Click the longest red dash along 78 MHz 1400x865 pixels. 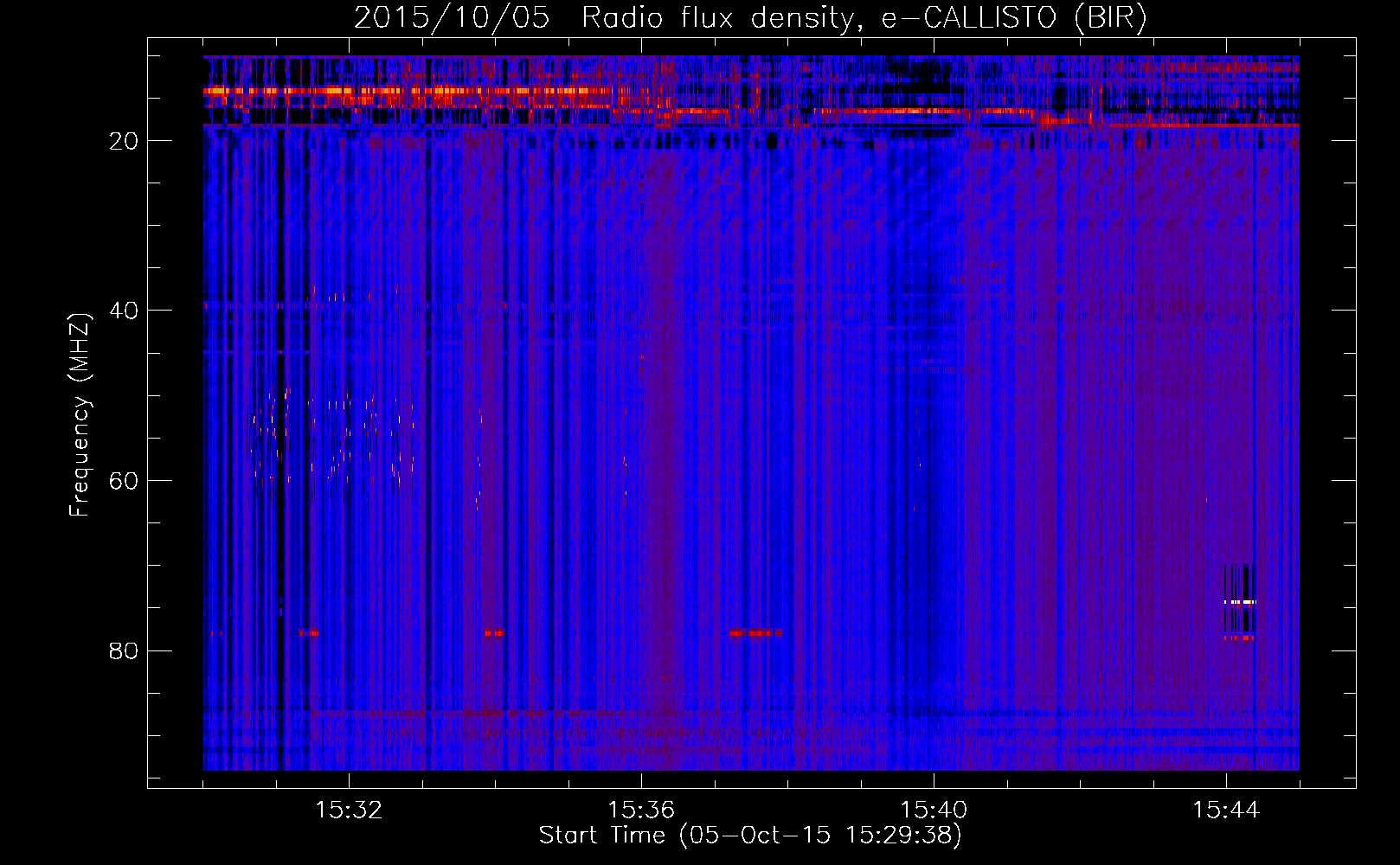(755, 632)
